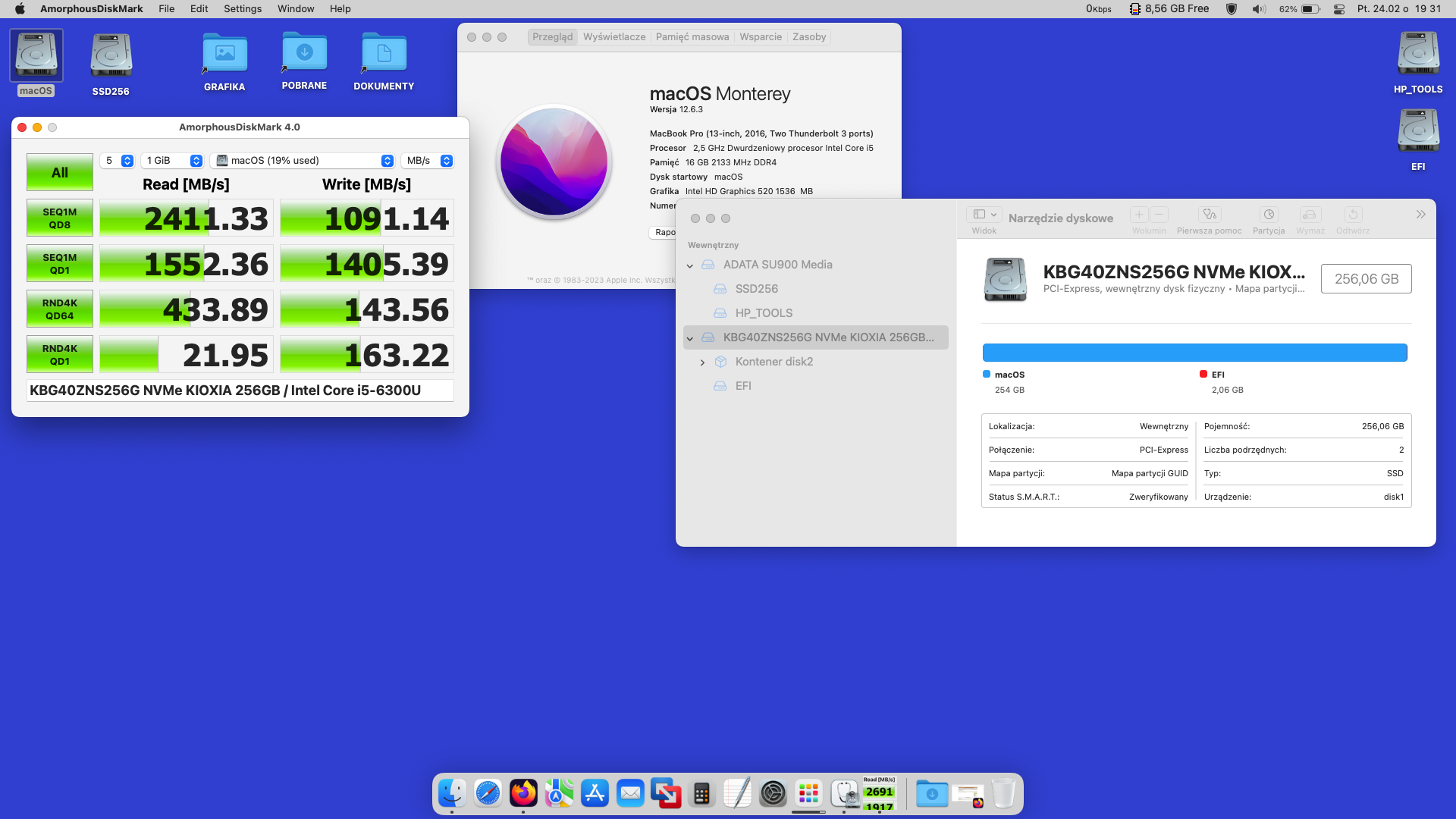Run the SEQ1M QD8 test
The image size is (1456, 819).
(x=60, y=218)
